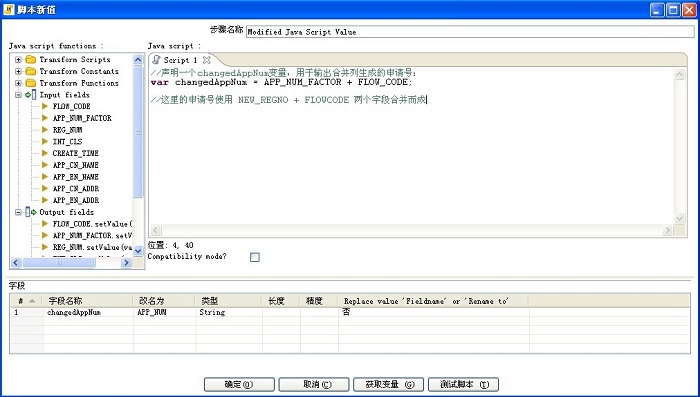Click the Transform Functions folder icon
The height and width of the screenshot is (397, 700).
(x=31, y=83)
